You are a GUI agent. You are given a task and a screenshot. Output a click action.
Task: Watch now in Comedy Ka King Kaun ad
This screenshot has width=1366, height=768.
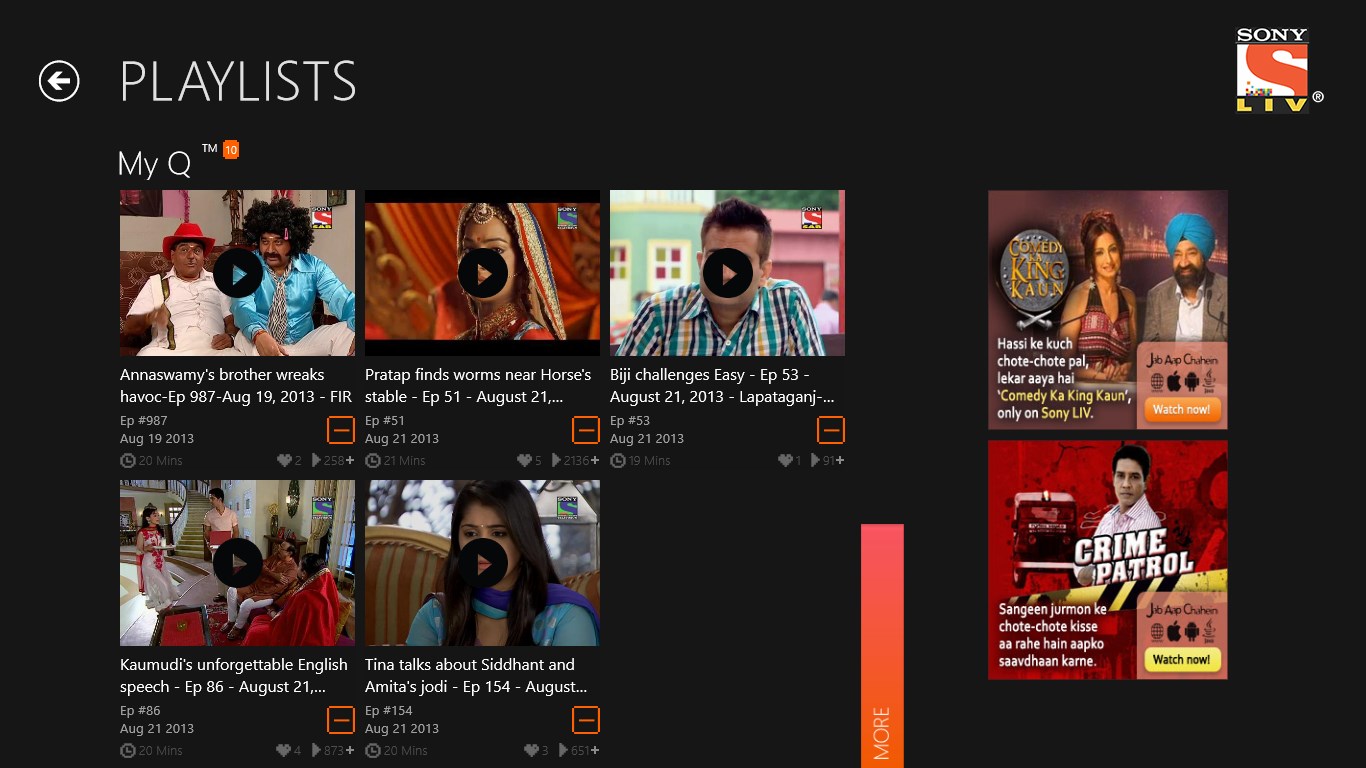[1181, 409]
